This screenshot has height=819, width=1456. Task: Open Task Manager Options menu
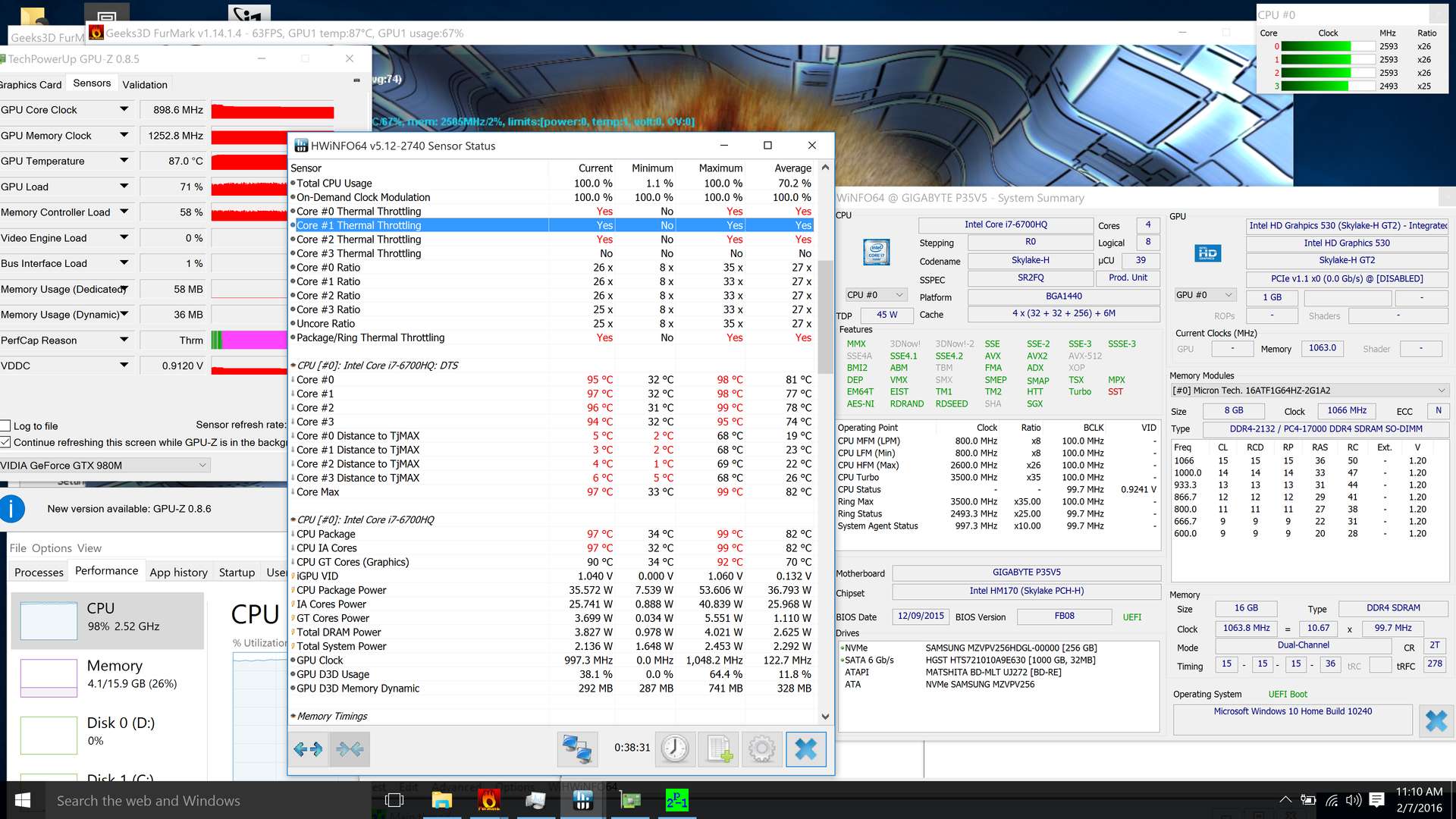52,548
